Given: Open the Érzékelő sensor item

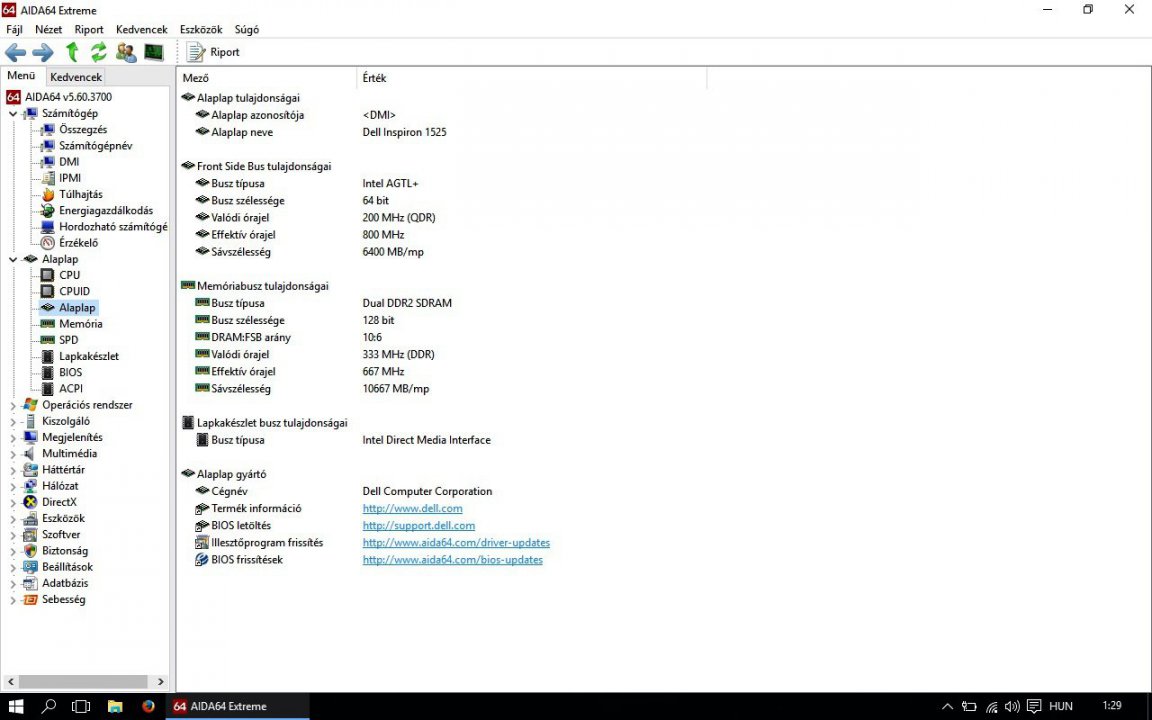Looking at the screenshot, I should click(78, 242).
